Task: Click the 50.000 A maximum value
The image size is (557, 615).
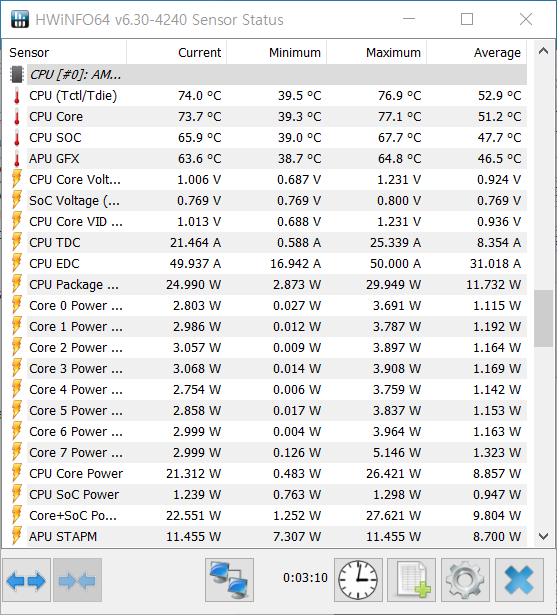Action: point(395,264)
